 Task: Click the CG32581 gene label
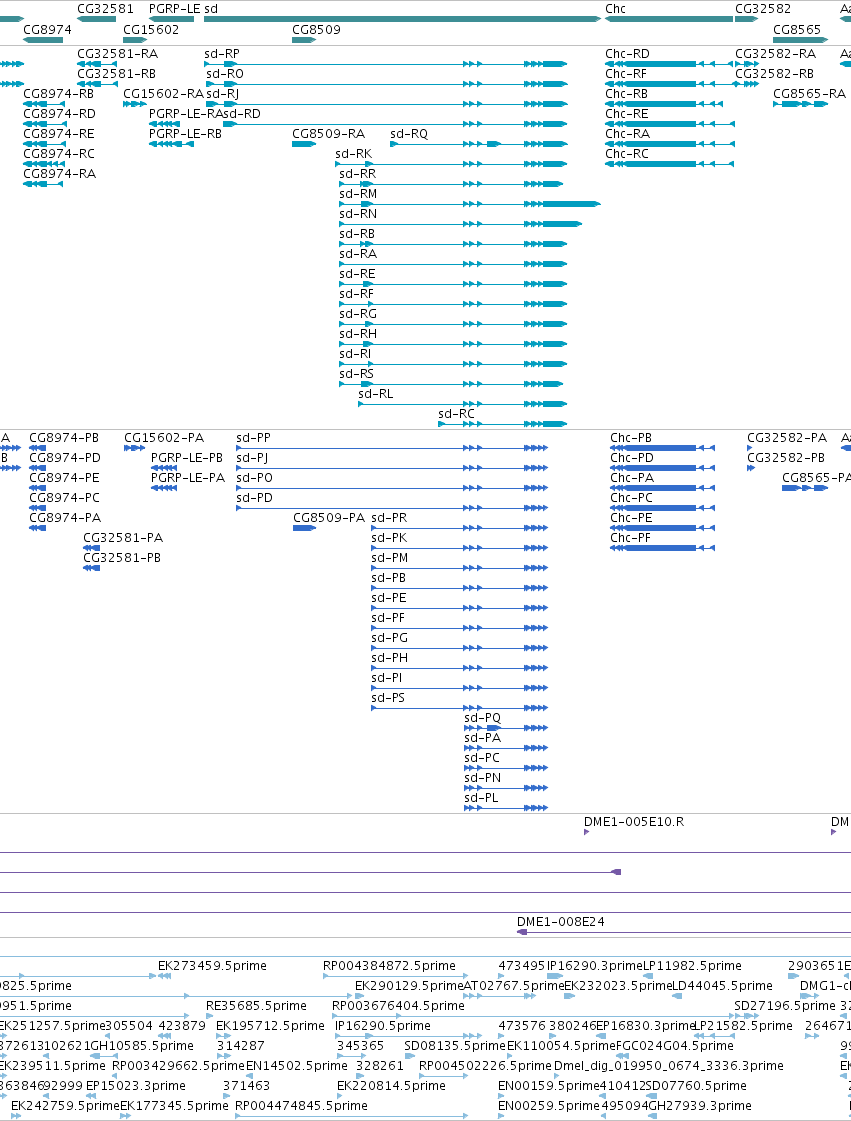105,9
